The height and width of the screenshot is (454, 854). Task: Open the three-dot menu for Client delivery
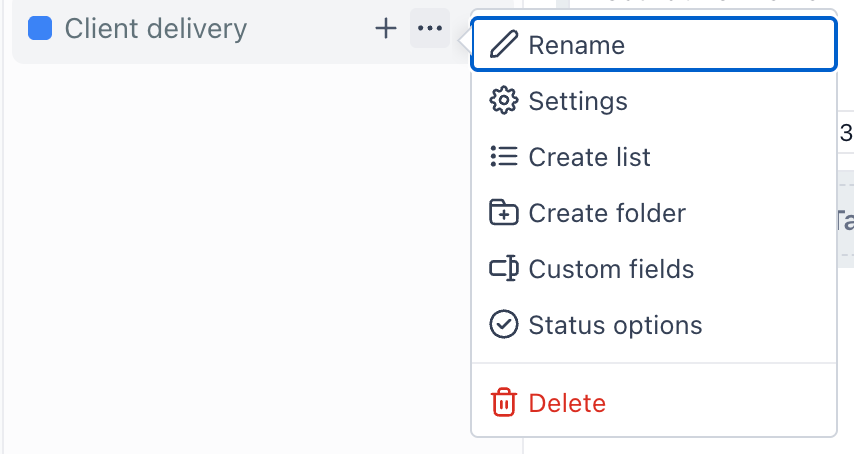[x=430, y=28]
